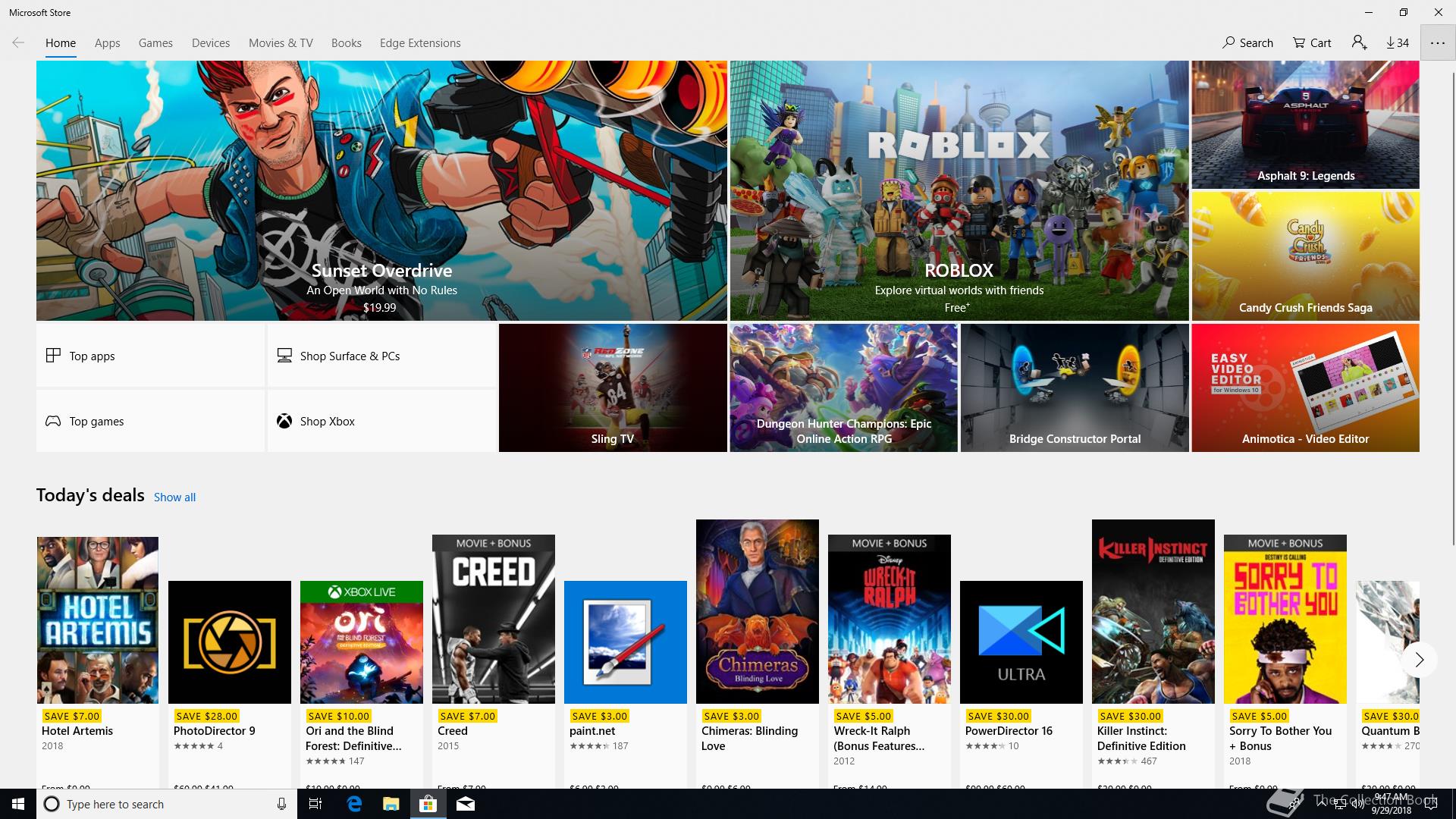This screenshot has width=1456, height=819.
Task: Switch to the Devices tab
Action: coord(211,42)
